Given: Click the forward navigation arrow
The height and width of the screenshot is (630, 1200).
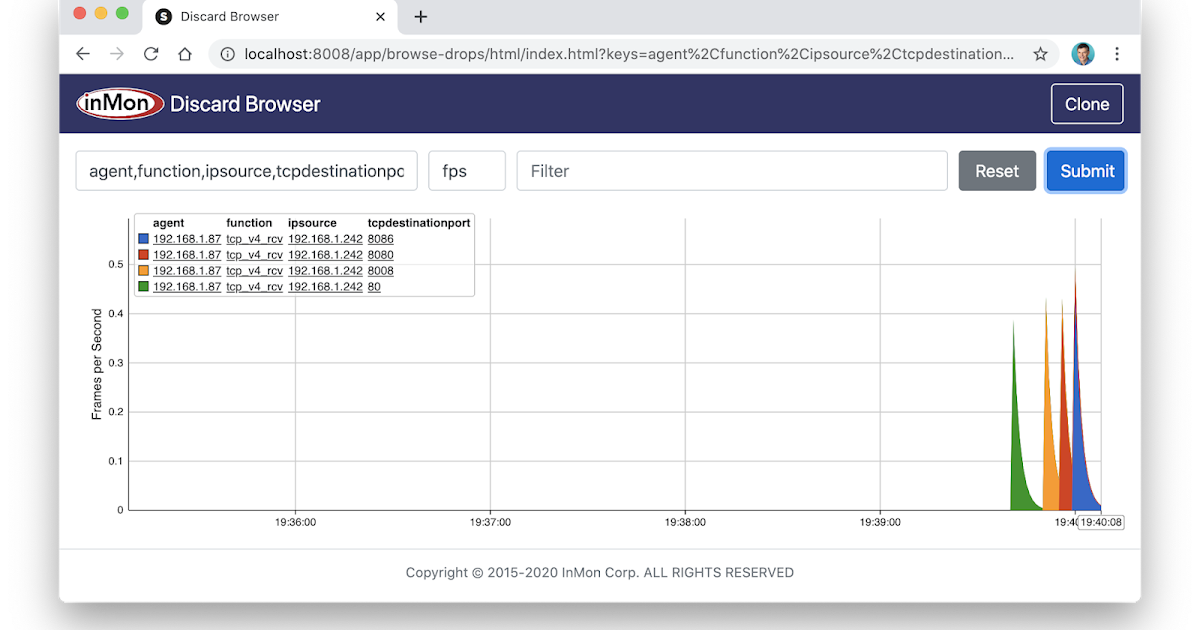Looking at the screenshot, I should [x=117, y=54].
